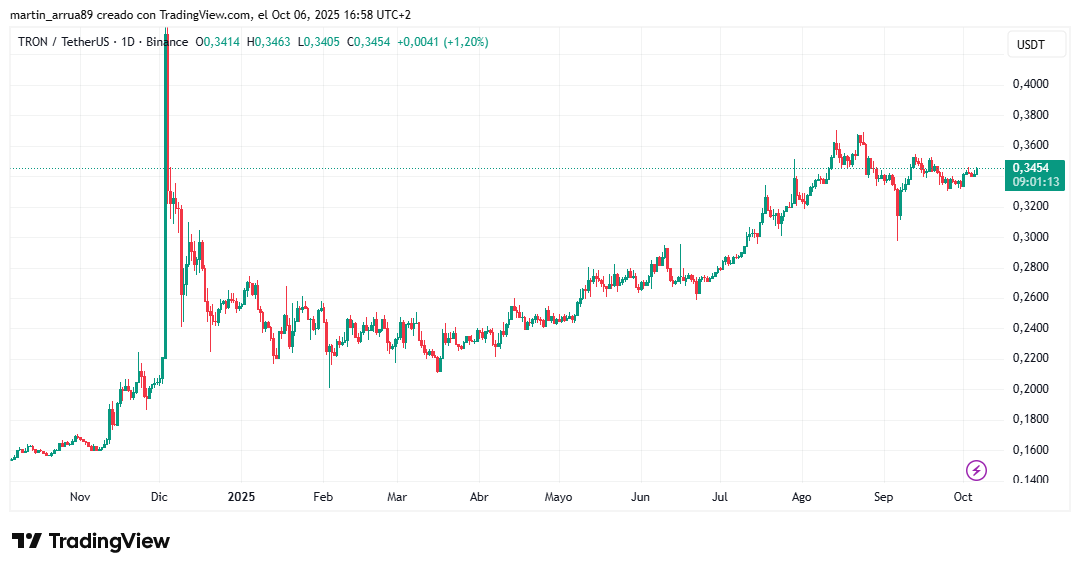
Task: Click the Nov label on time axis
Action: point(80,496)
